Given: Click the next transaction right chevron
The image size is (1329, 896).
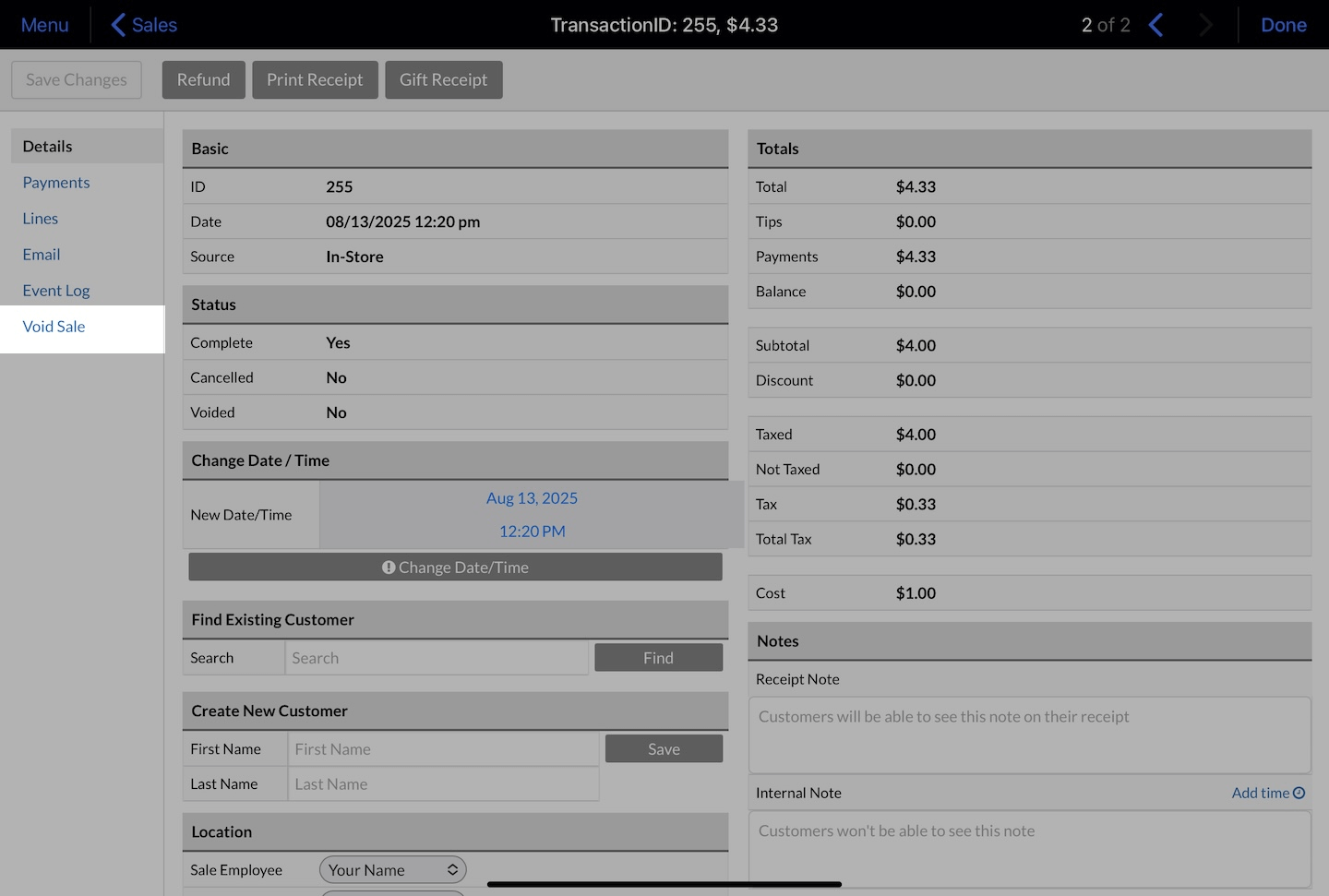Looking at the screenshot, I should 1205,25.
